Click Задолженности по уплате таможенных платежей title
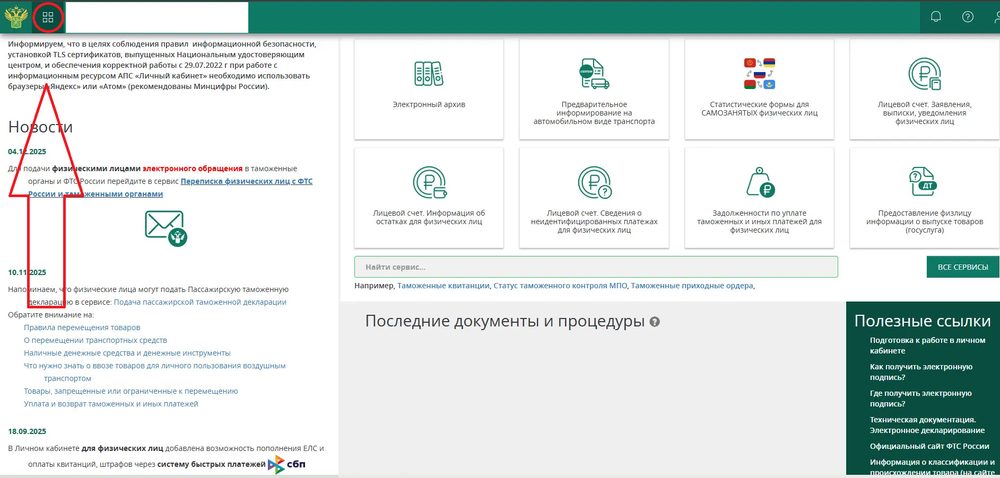 click(x=759, y=222)
